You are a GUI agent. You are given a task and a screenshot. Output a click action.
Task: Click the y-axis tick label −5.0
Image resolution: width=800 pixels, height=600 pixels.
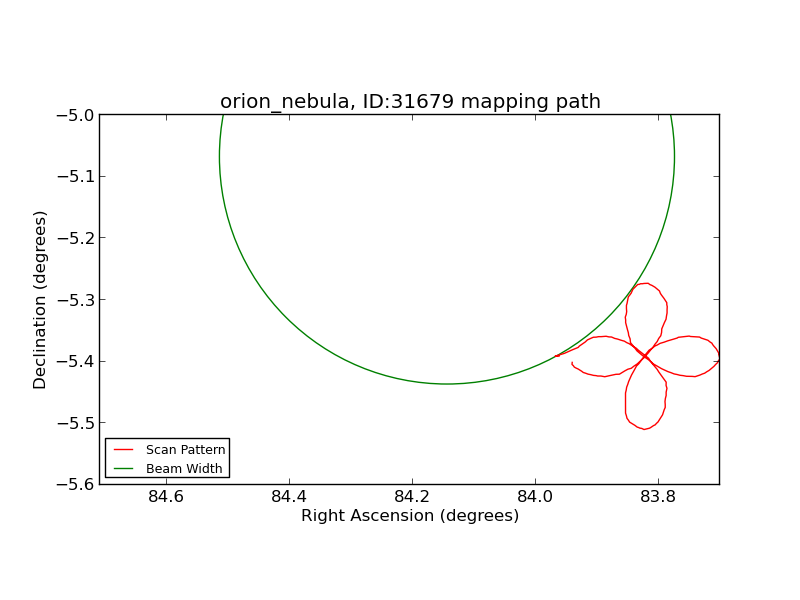75,115
